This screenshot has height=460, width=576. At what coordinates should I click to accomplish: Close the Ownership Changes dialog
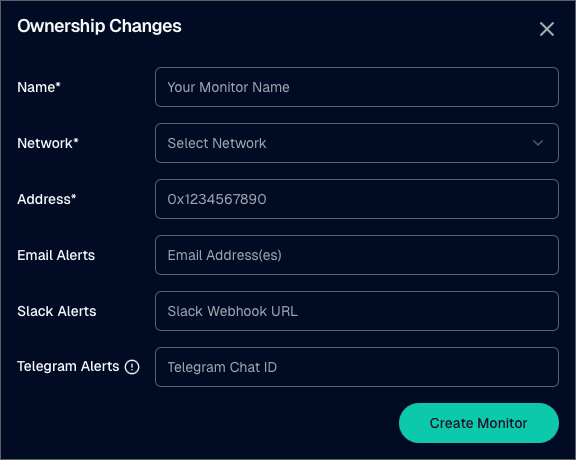coord(547,29)
